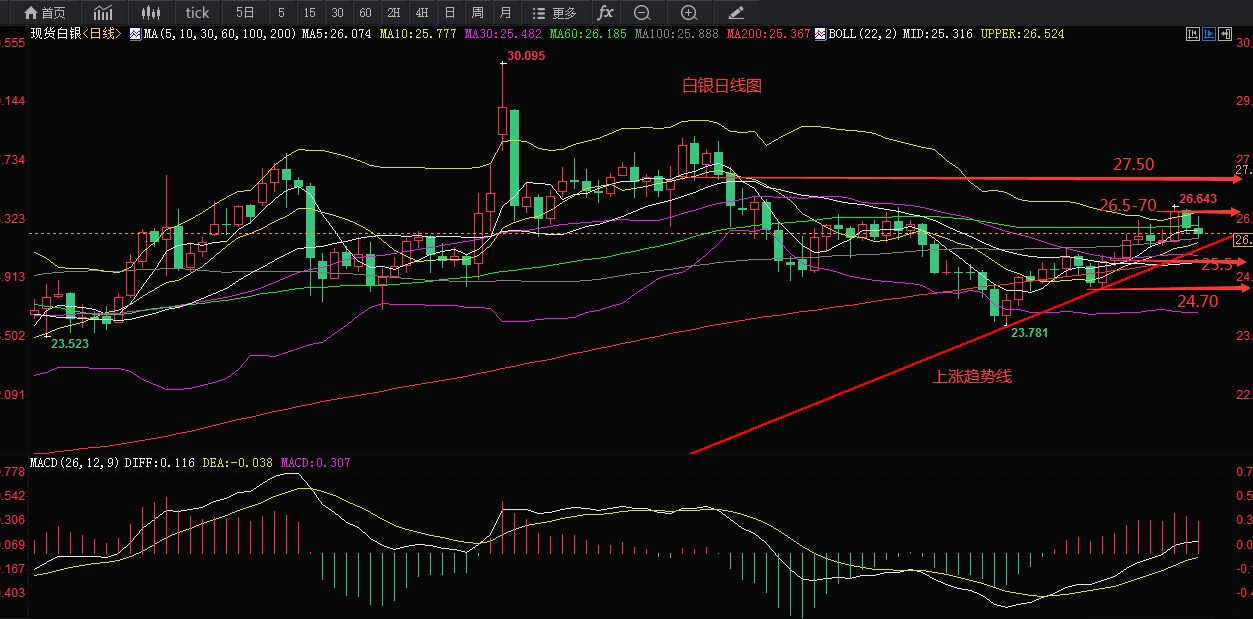Toggle the first price-axis scale button
Image resolution: width=1253 pixels, height=619 pixels.
(1191, 33)
